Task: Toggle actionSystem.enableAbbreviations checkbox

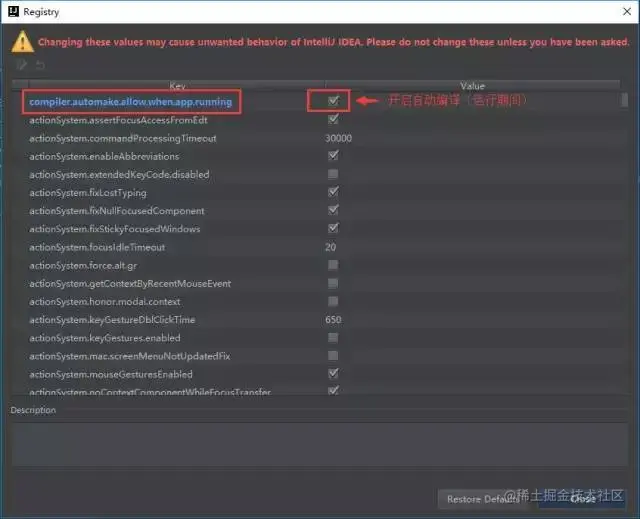Action: (x=333, y=155)
